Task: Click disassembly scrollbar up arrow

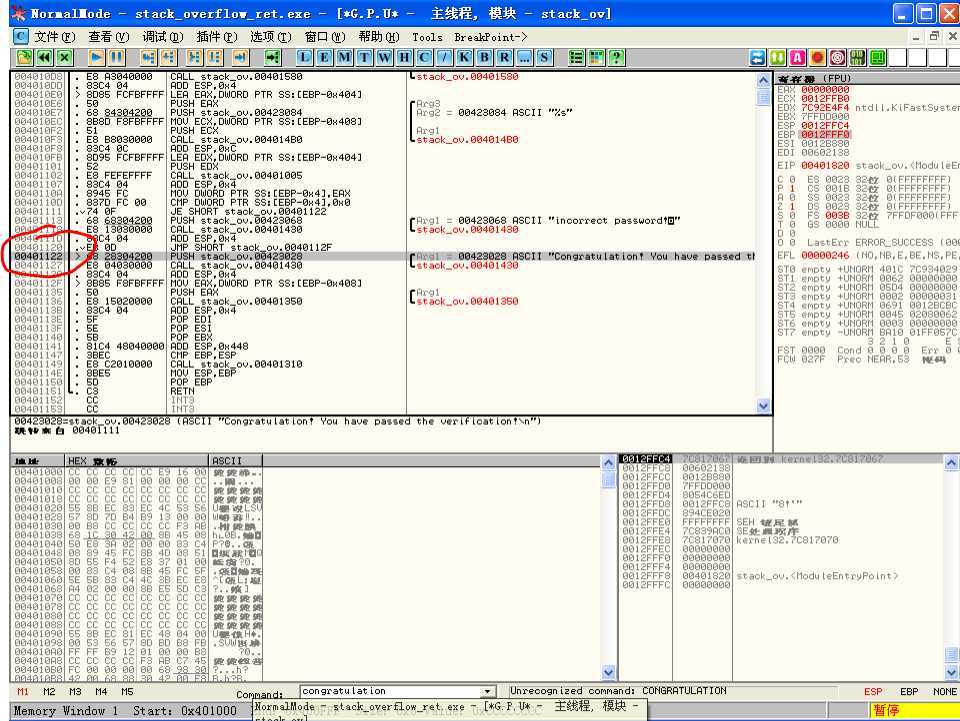Action: point(763,80)
